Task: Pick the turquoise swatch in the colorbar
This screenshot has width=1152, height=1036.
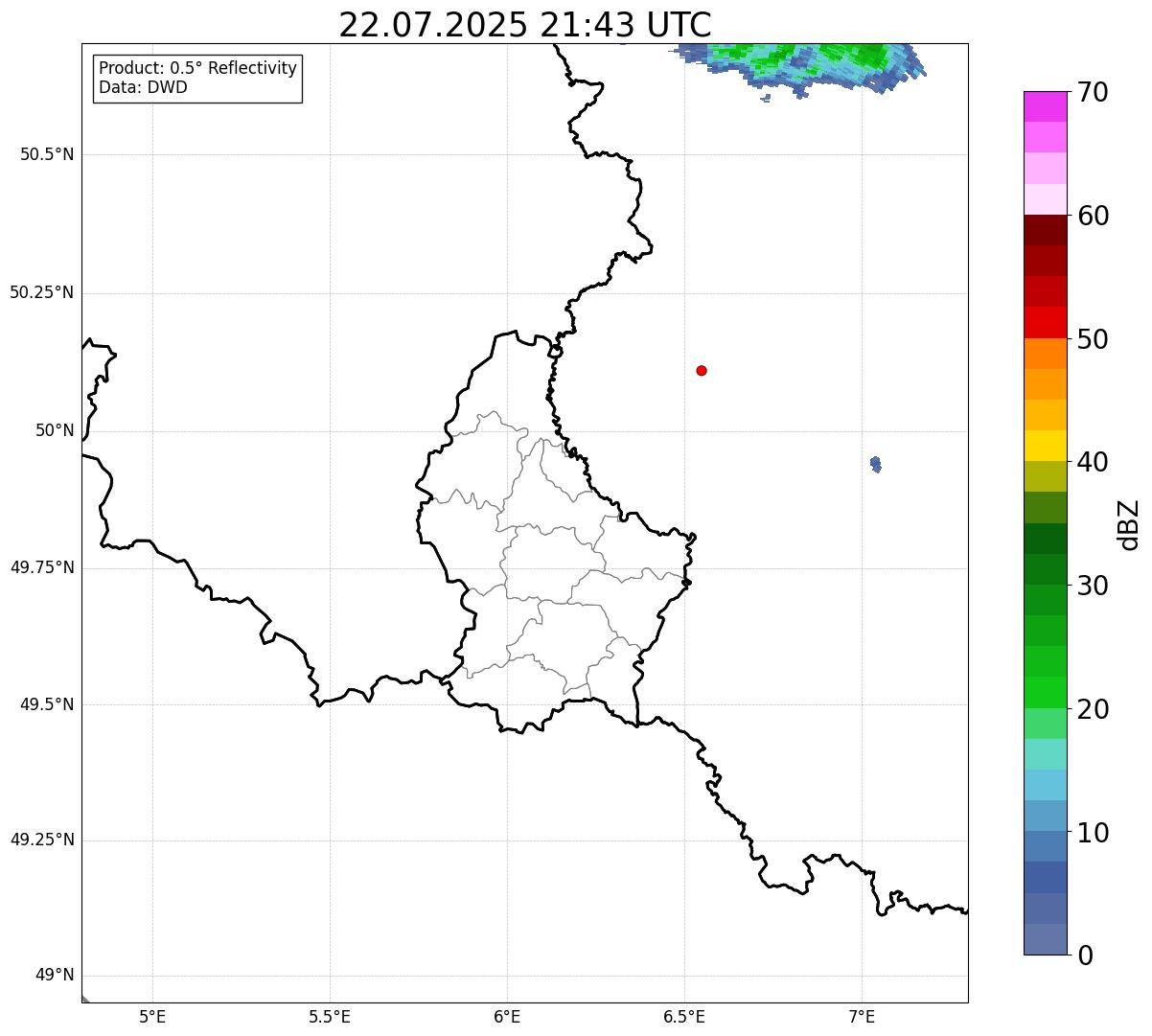Action: [x=1045, y=754]
